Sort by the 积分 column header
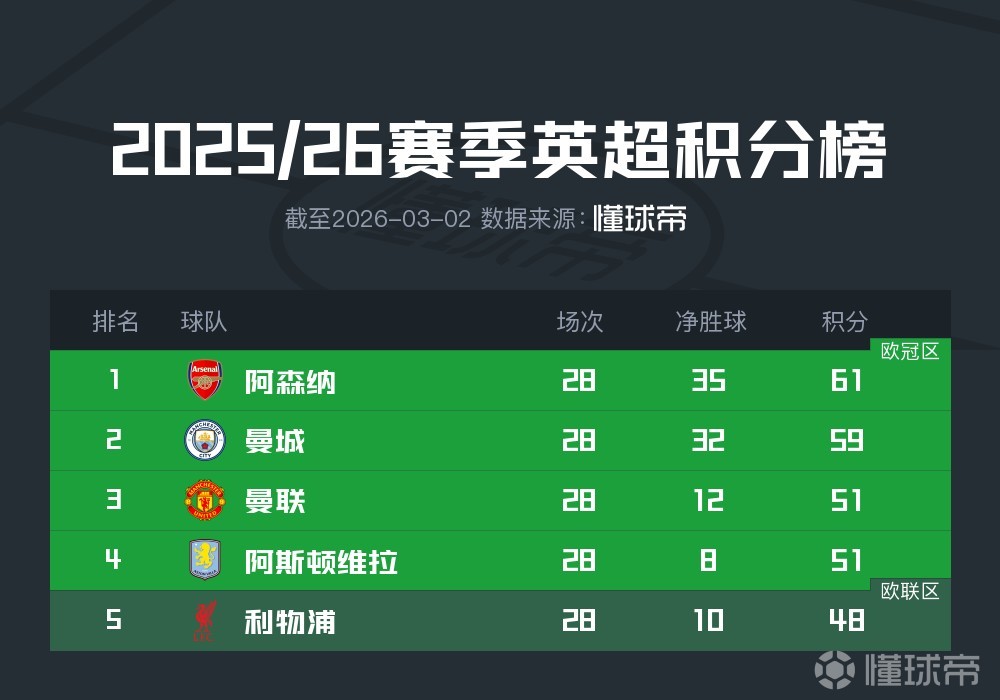Viewport: 1000px width, 700px height. (845, 321)
